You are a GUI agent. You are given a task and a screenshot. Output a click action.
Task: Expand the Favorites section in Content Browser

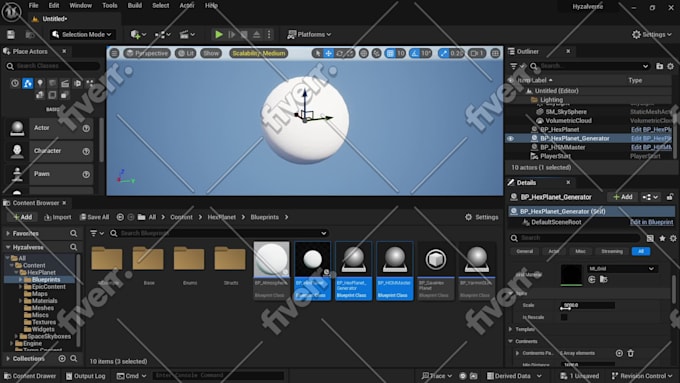pos(8,233)
